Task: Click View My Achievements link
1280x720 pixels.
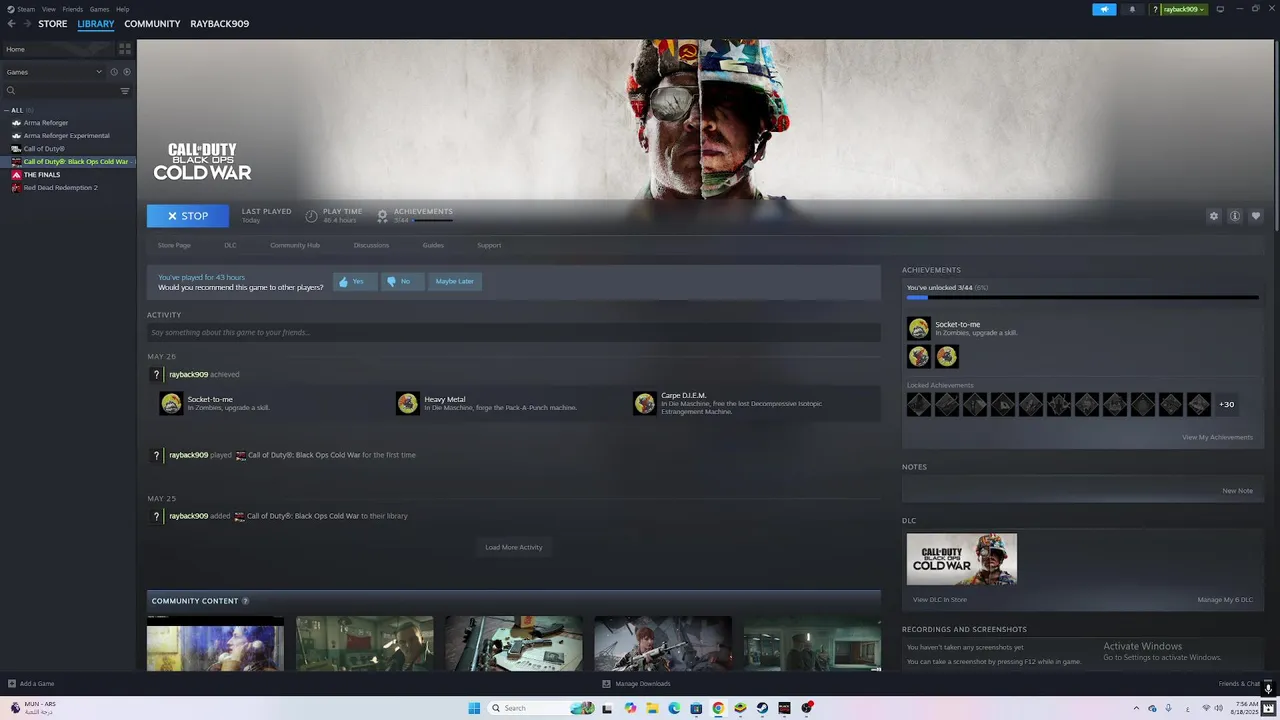Action: (1217, 437)
